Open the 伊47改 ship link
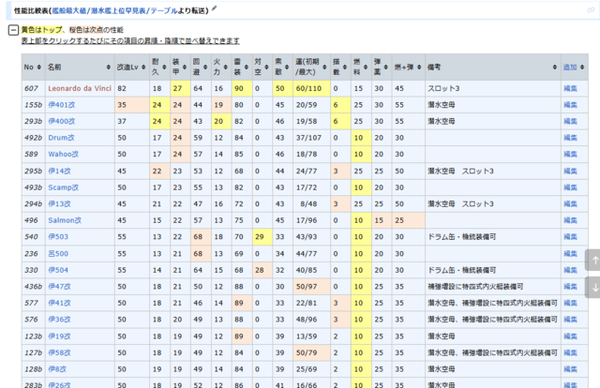 pos(59,287)
